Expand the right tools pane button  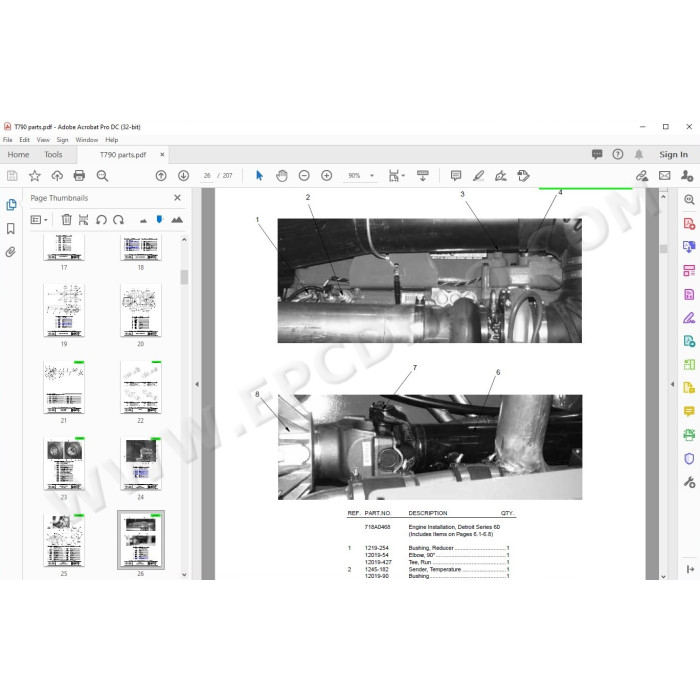pos(690,569)
